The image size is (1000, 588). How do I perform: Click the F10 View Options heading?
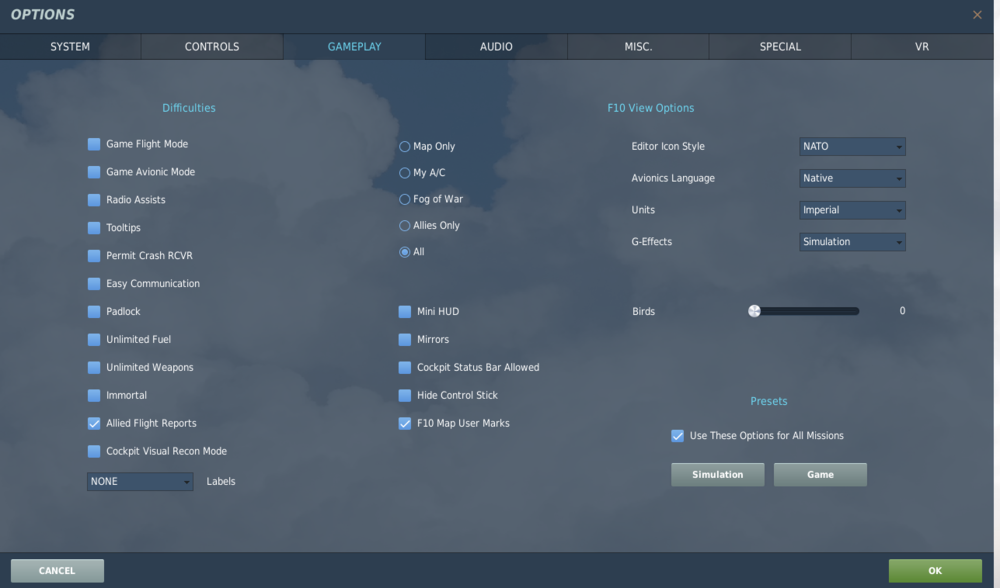(x=651, y=108)
